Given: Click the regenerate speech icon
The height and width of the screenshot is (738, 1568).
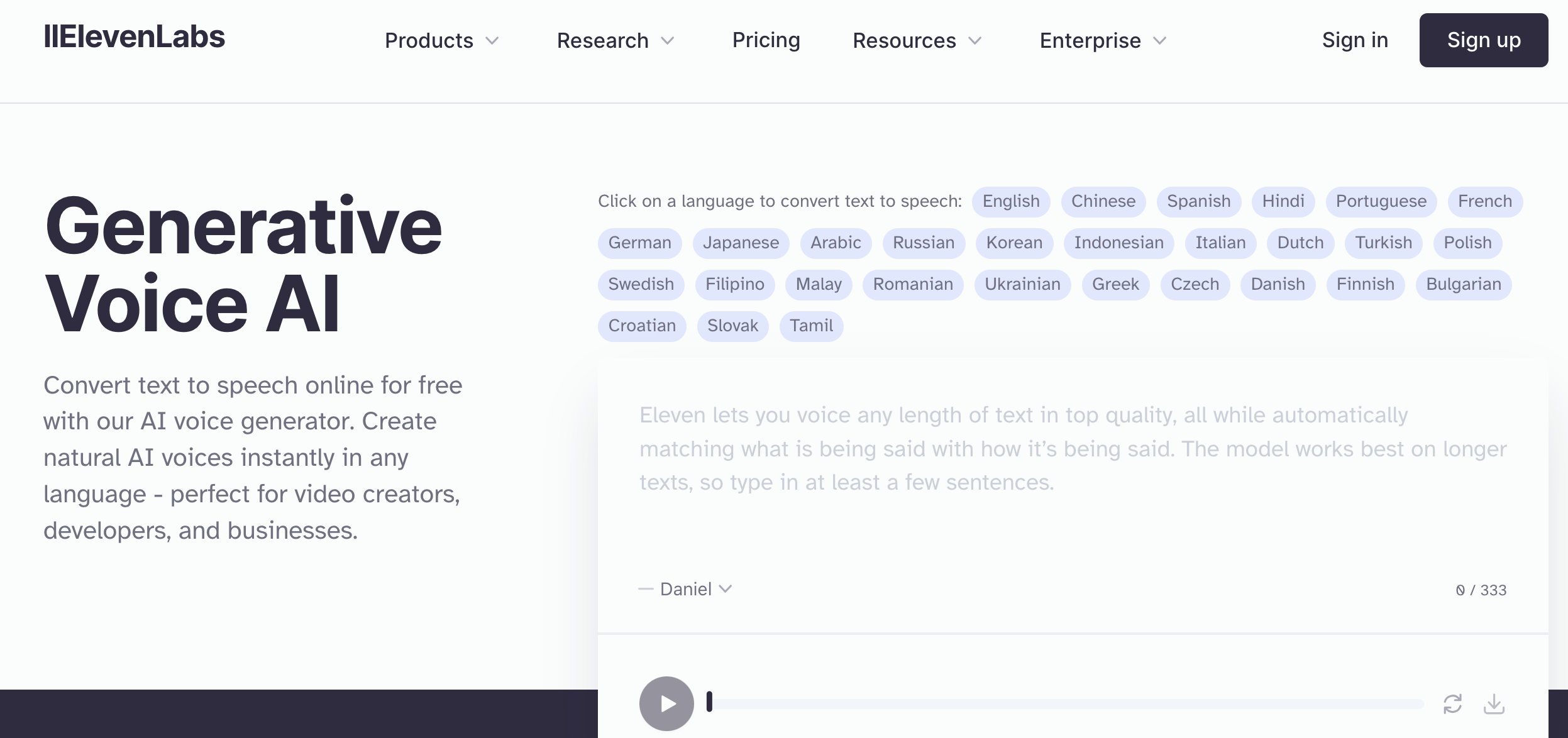Looking at the screenshot, I should (1452, 703).
